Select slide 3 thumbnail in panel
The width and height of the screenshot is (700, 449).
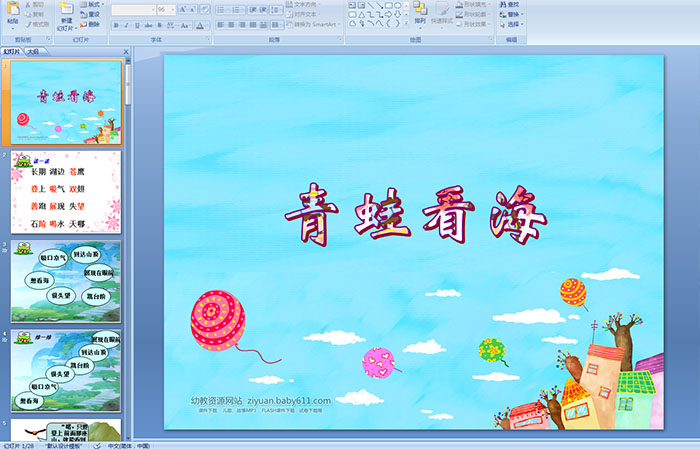(67, 281)
